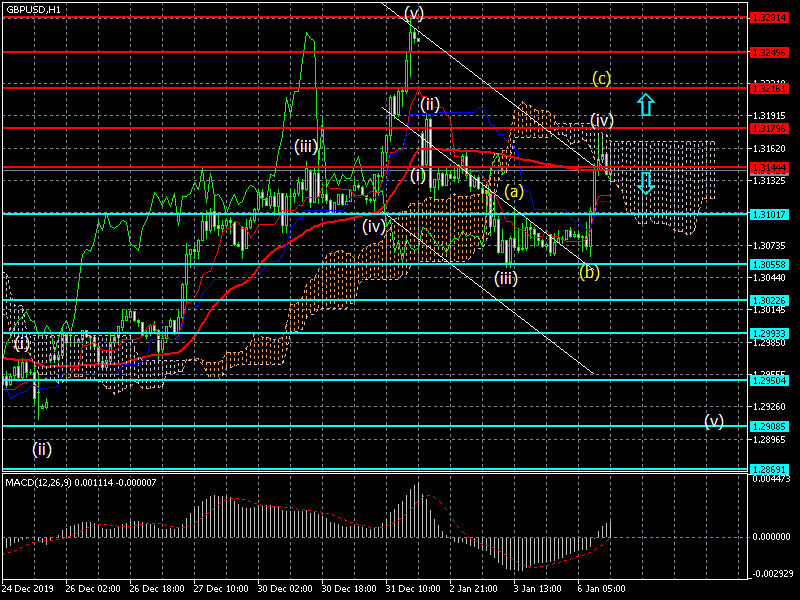Click the 3 Jan 13:00 time label

click(538, 588)
